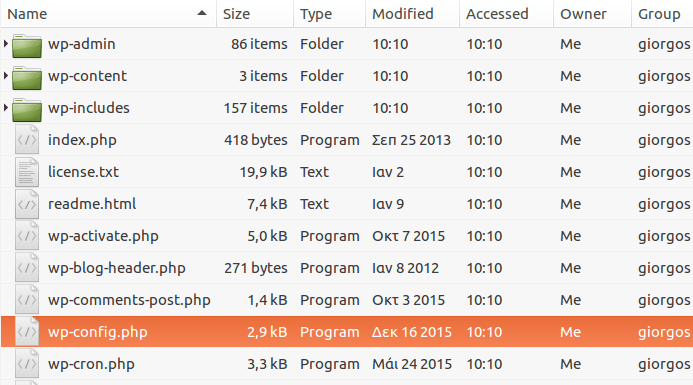
Task: Expand the wp-content folder tree arrow
Action: coord(6,76)
